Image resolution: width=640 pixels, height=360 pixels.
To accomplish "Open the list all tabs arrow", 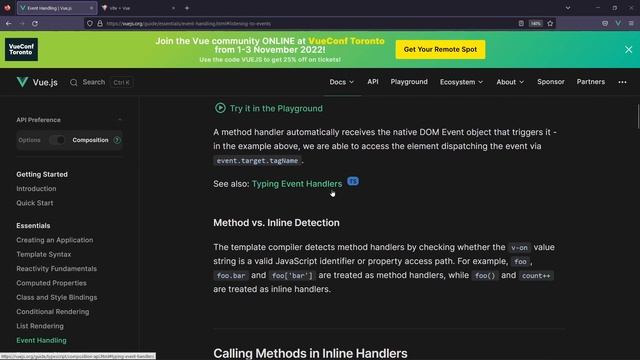I will click(x=568, y=8).
